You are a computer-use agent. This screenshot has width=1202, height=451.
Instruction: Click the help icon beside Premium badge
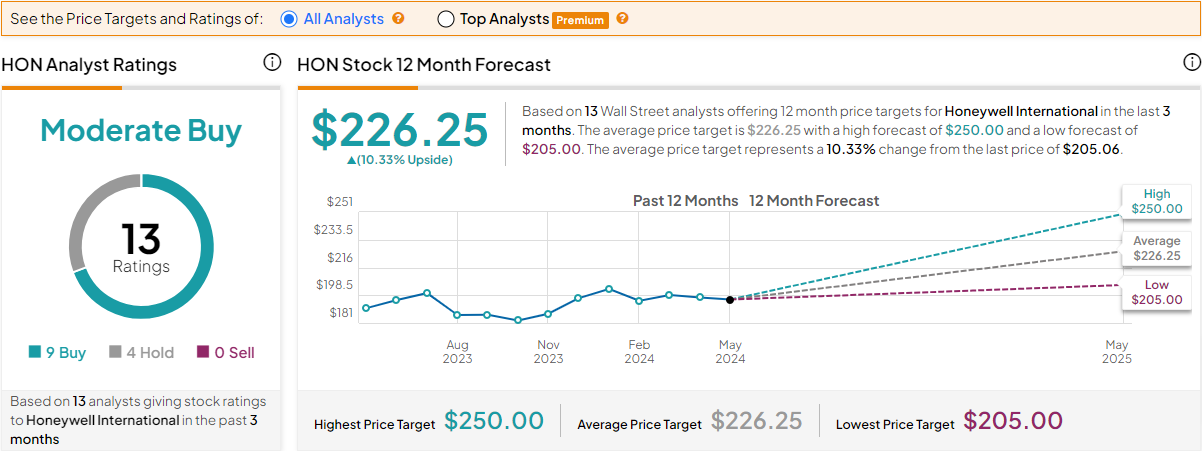(622, 18)
